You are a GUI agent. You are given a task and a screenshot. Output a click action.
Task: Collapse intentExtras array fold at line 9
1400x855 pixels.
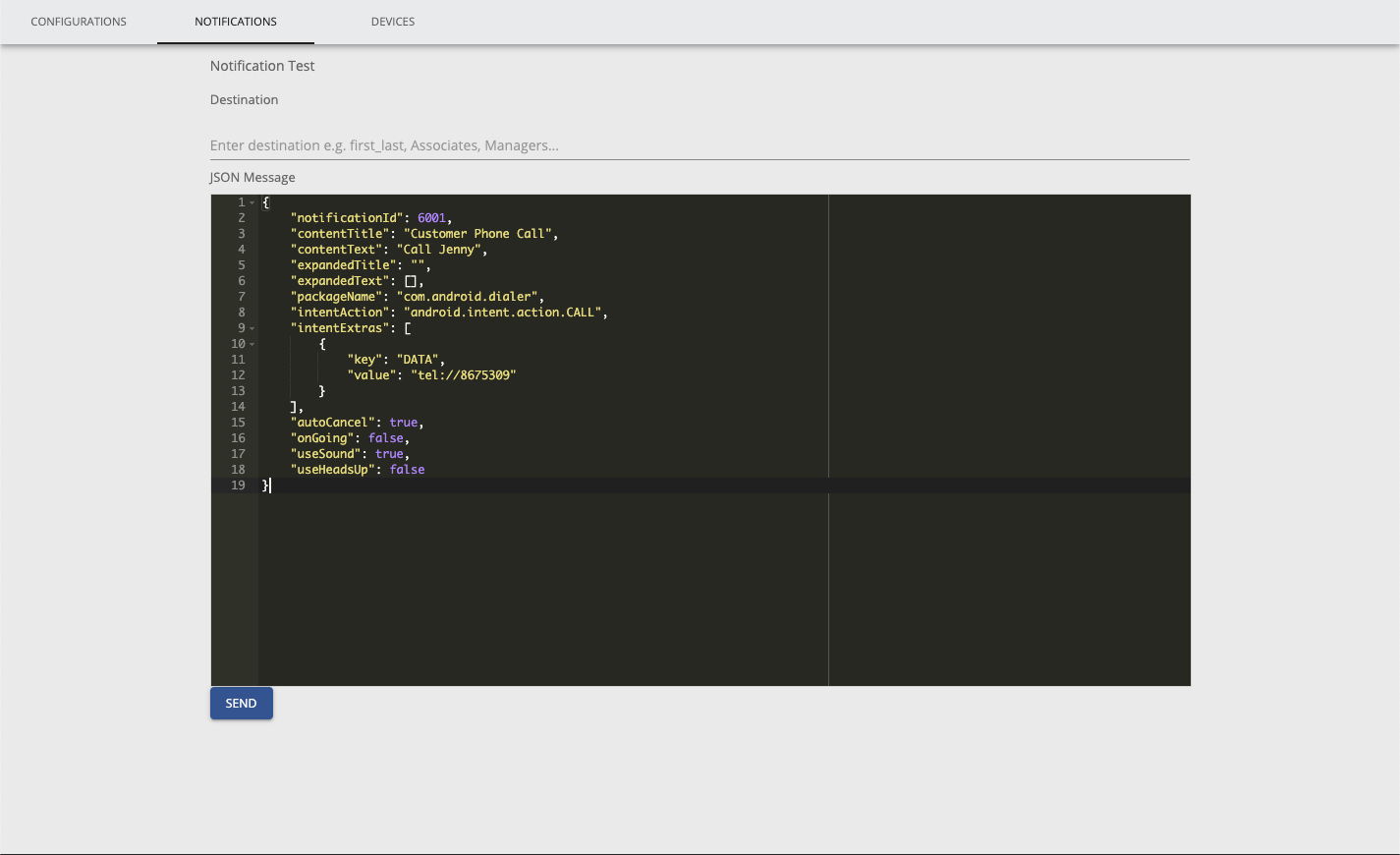pos(252,328)
